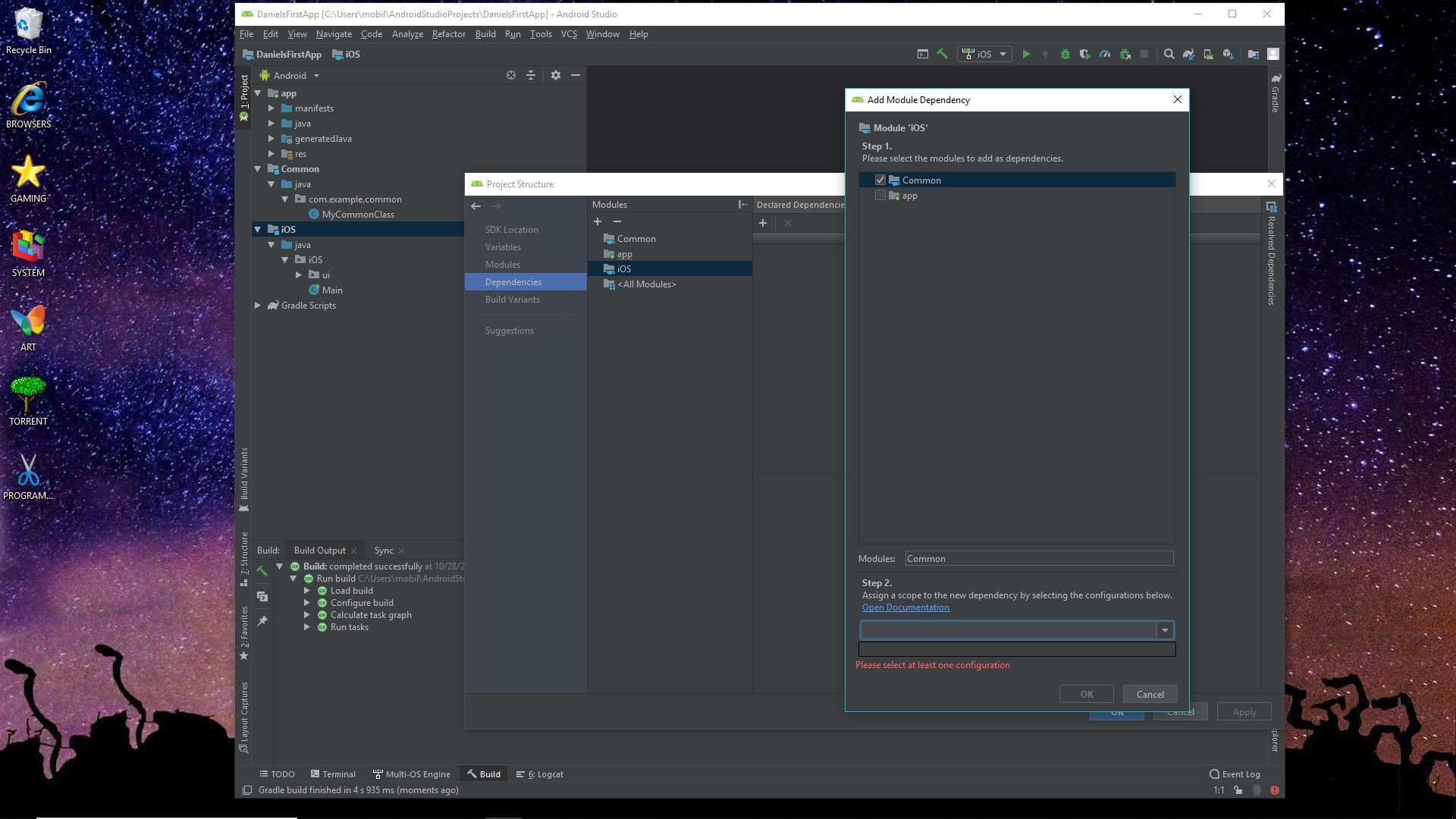Expand Load build step
The image size is (1456, 819).
coord(306,591)
